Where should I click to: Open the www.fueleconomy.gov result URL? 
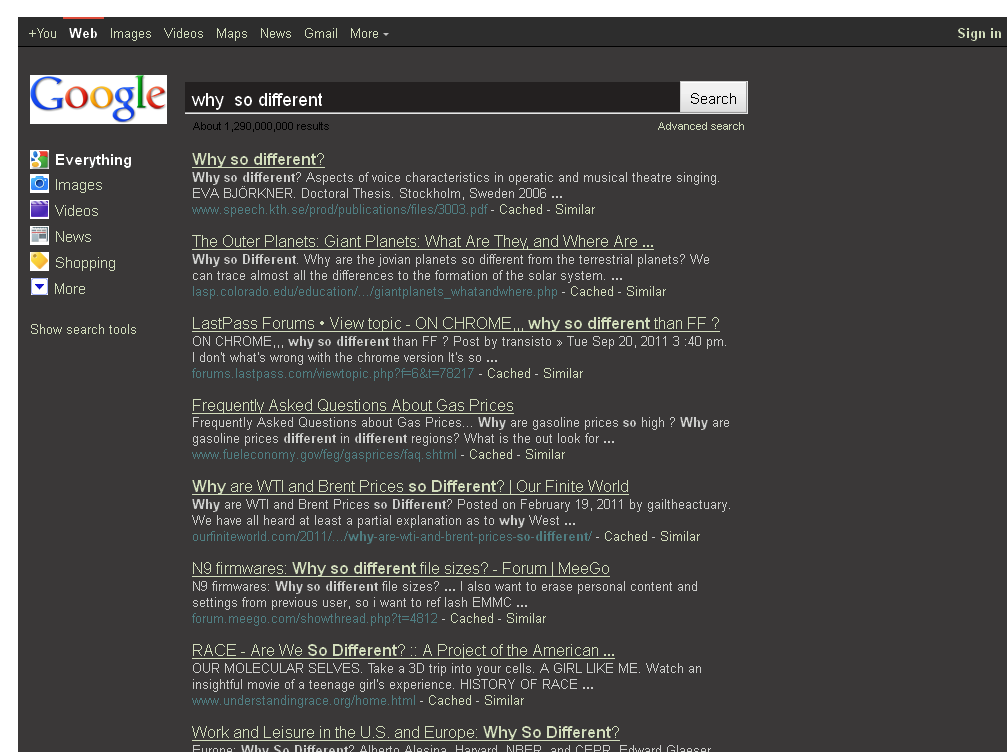click(324, 455)
